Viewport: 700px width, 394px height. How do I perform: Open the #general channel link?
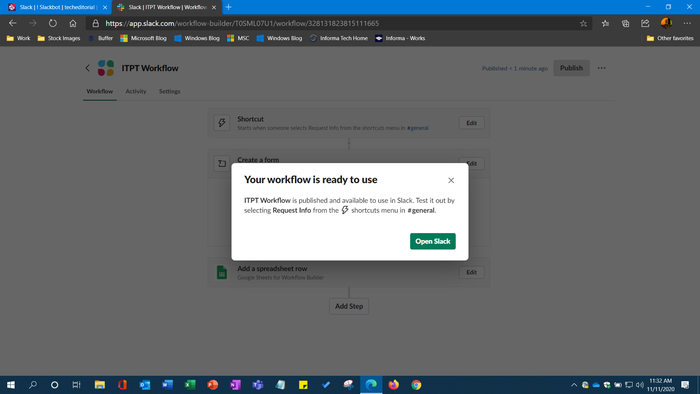click(417, 128)
